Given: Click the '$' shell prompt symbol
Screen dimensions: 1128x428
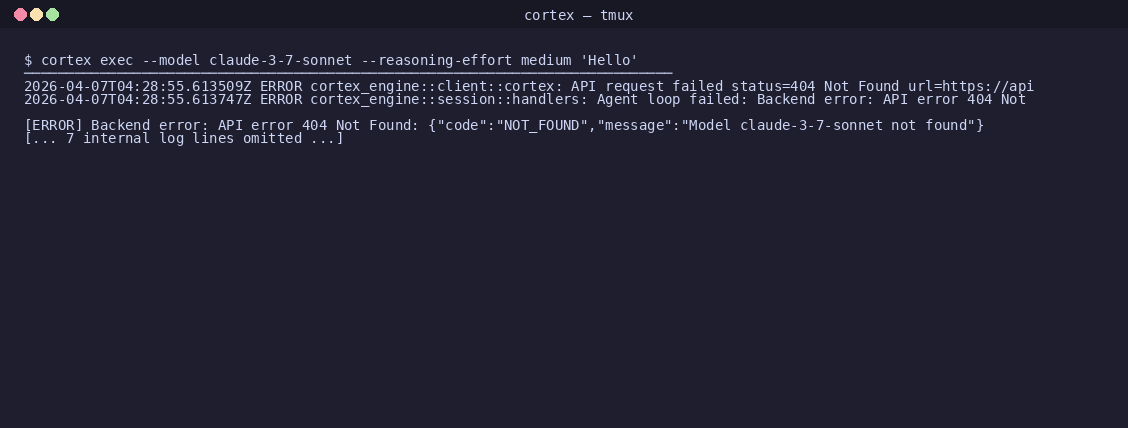Looking at the screenshot, I should (28, 60).
